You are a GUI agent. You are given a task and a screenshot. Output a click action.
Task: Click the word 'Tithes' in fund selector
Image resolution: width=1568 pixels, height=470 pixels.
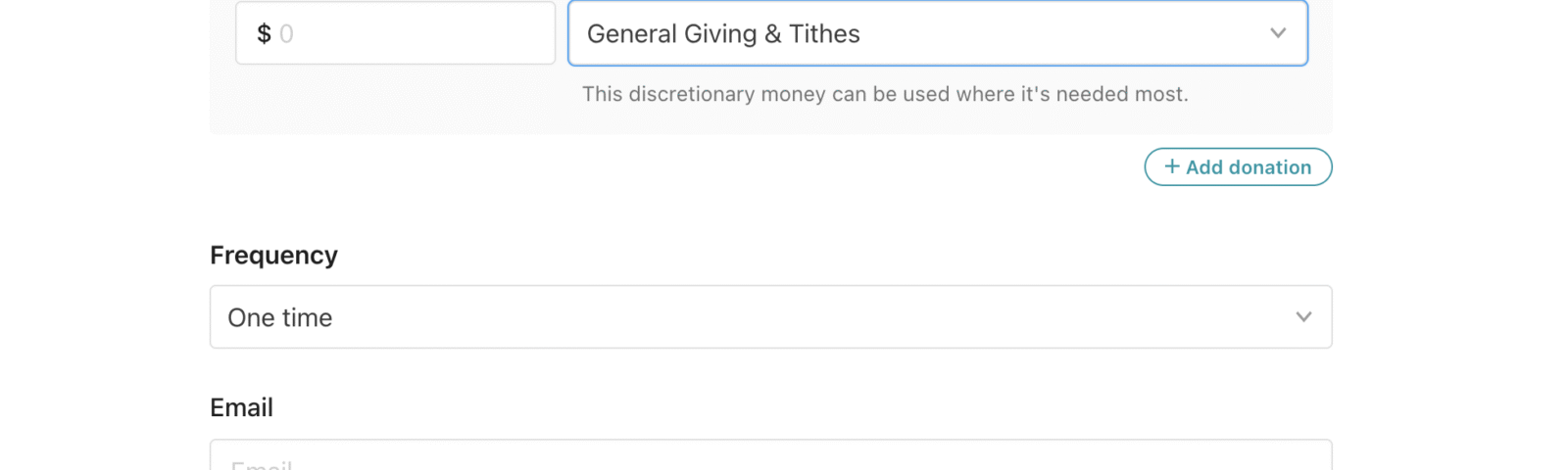824,34
